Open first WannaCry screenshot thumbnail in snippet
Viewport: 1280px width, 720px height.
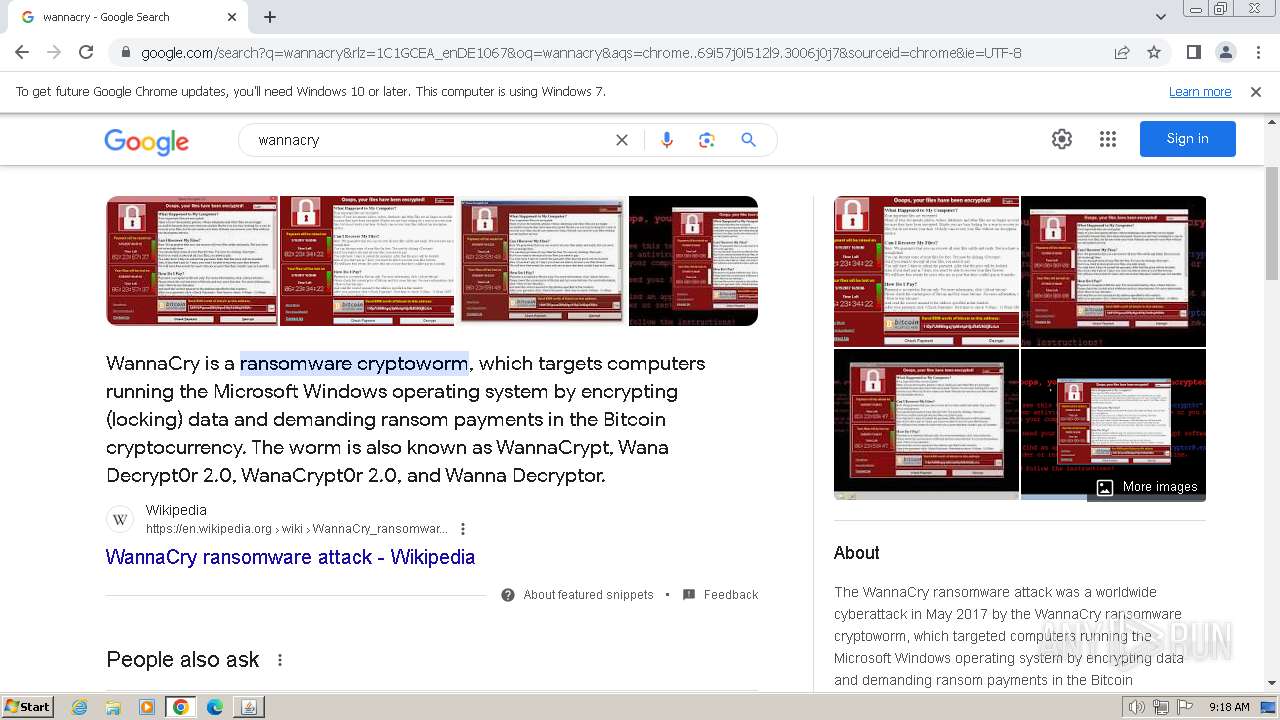pos(192,261)
